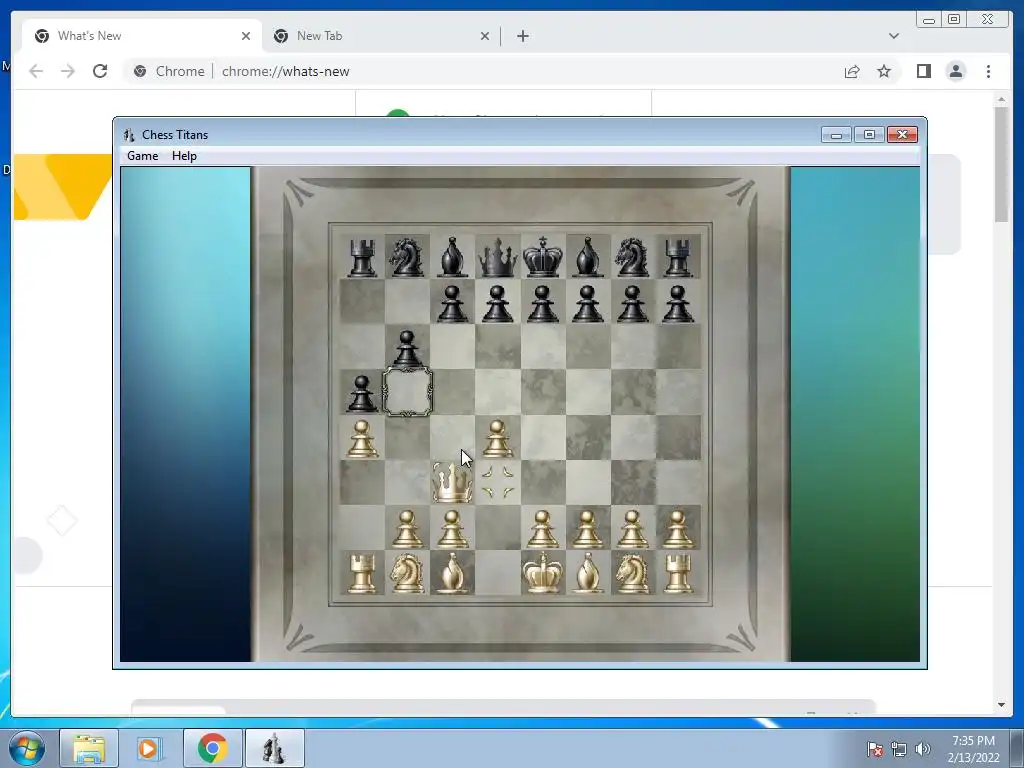Select the white knight on b1
Screen dimensions: 1024x768
[406, 573]
